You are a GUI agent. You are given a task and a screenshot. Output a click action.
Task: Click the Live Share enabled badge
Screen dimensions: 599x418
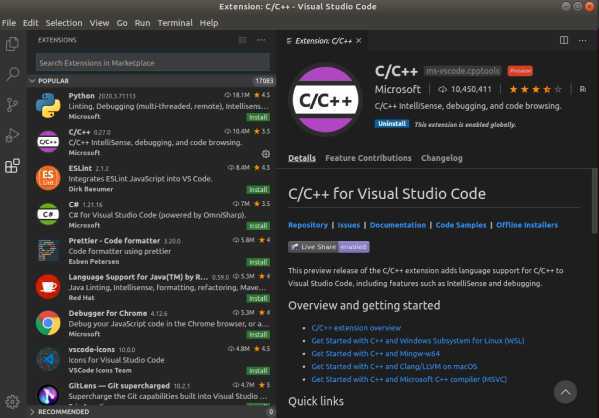[x=329, y=247]
